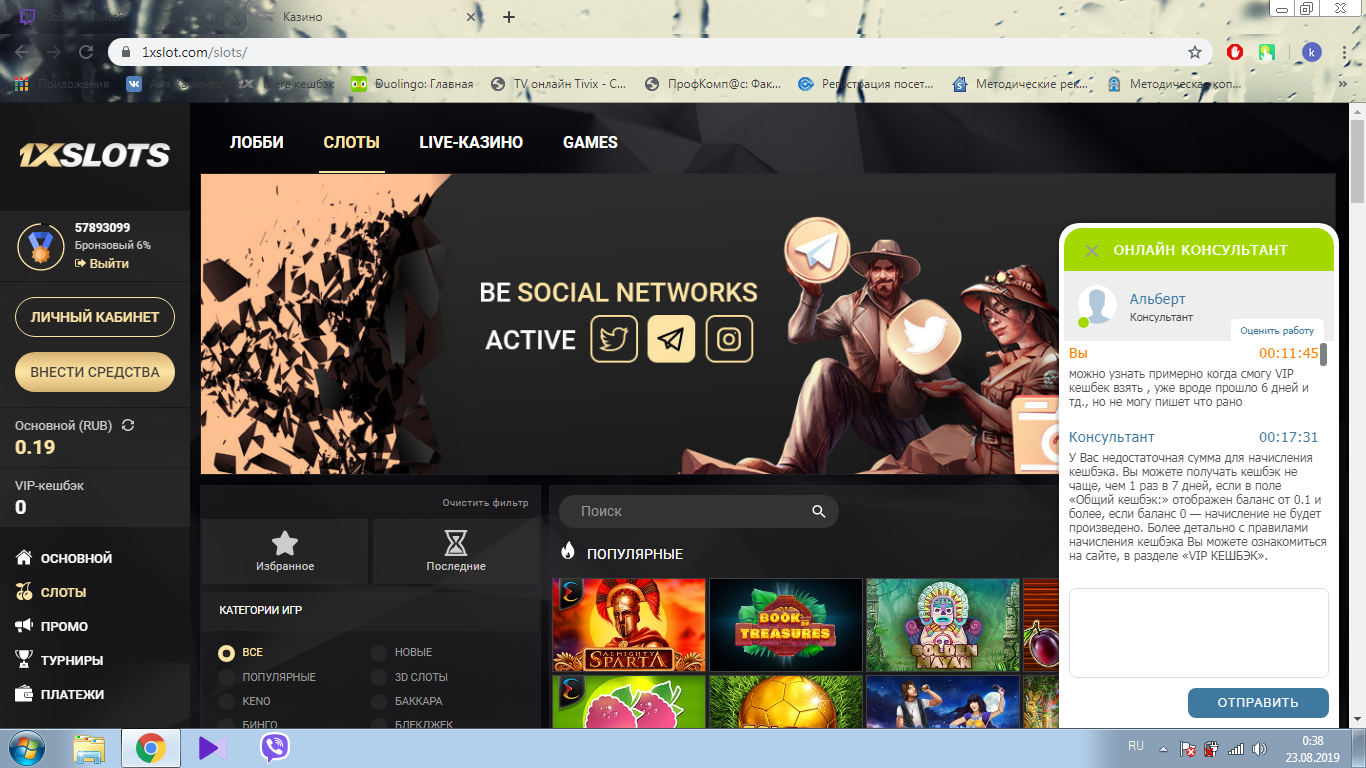Image resolution: width=1366 pixels, height=768 pixels.
Task: Show hidden system tray icons
Action: pos(1161,748)
